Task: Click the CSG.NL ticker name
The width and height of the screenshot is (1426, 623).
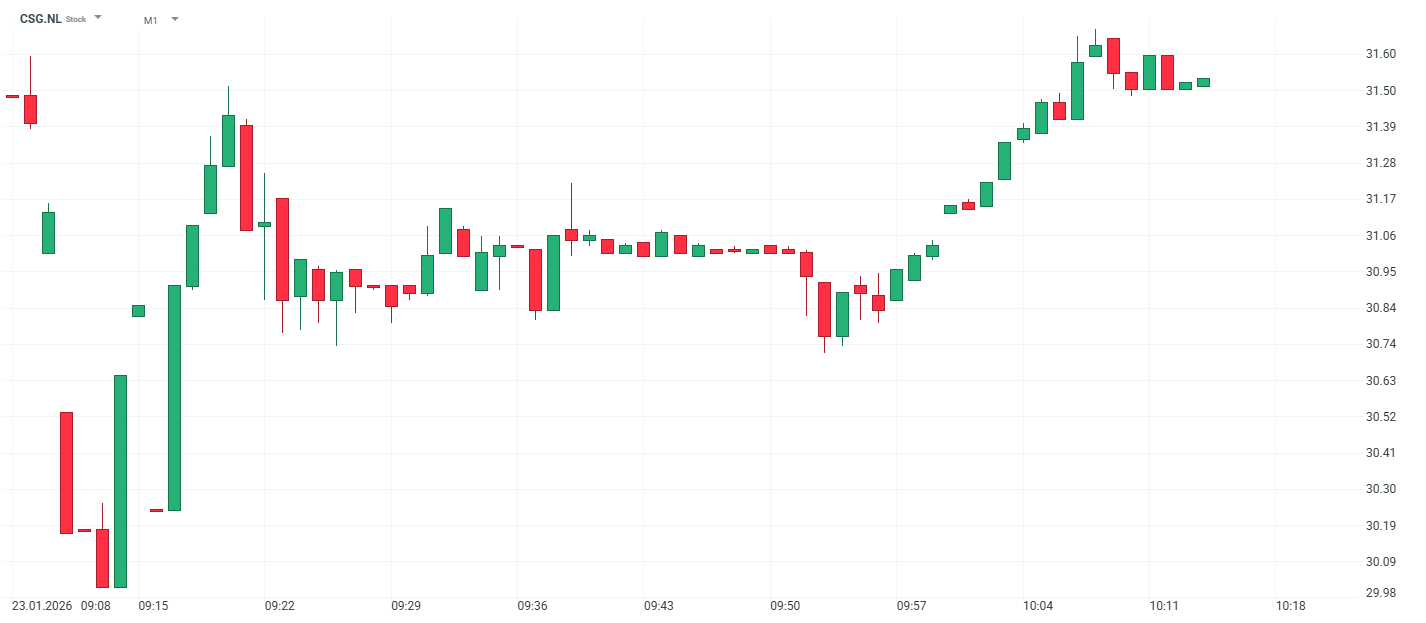Action: tap(40, 19)
